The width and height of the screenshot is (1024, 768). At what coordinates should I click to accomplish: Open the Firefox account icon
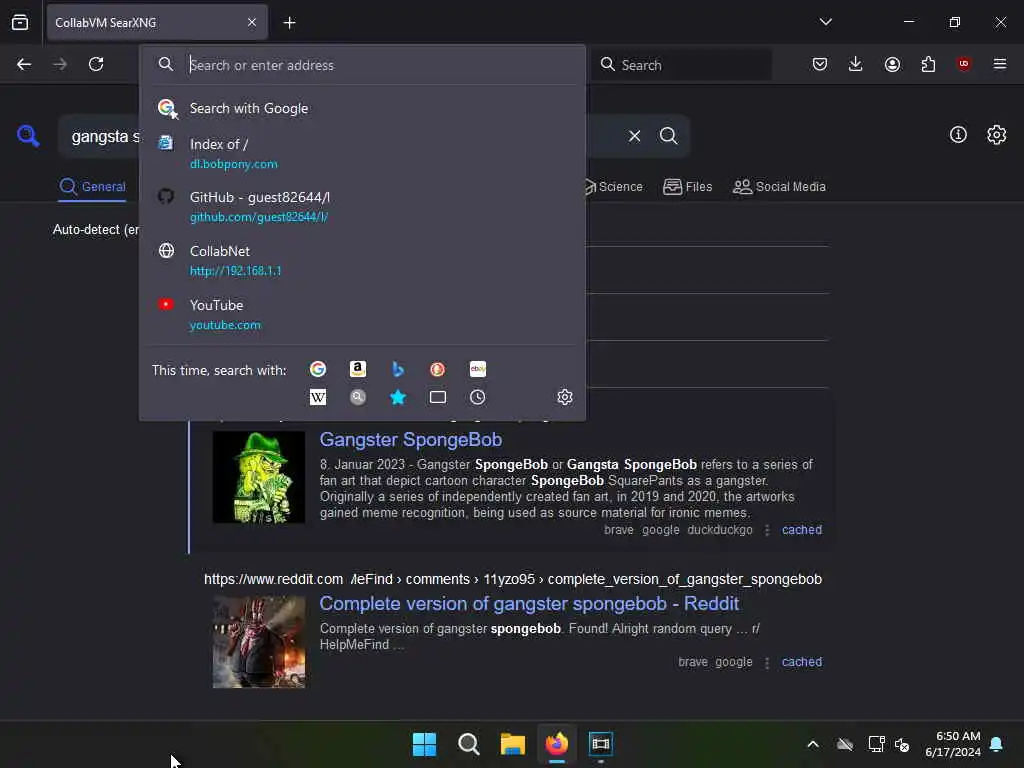point(892,64)
